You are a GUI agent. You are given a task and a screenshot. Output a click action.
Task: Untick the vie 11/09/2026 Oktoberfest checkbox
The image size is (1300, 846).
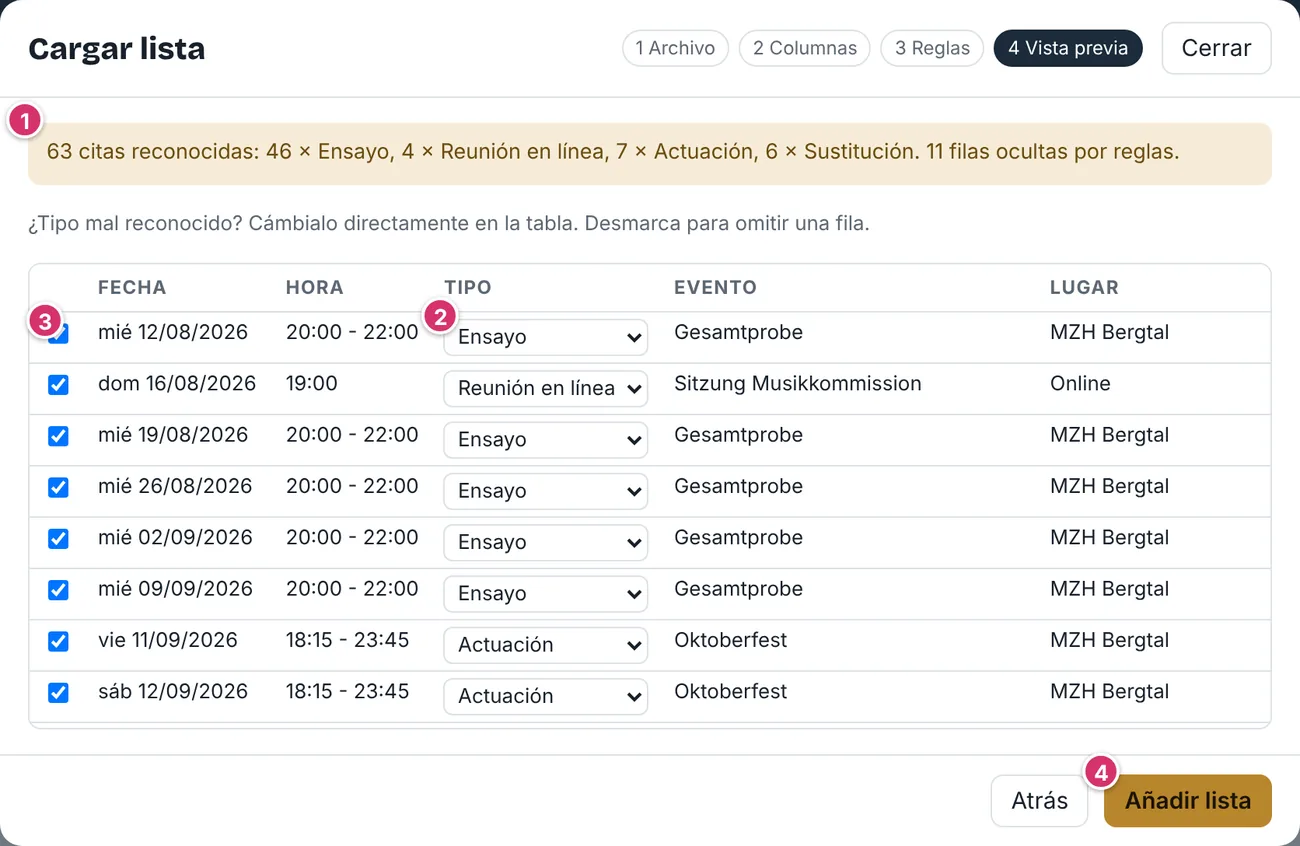(x=59, y=641)
